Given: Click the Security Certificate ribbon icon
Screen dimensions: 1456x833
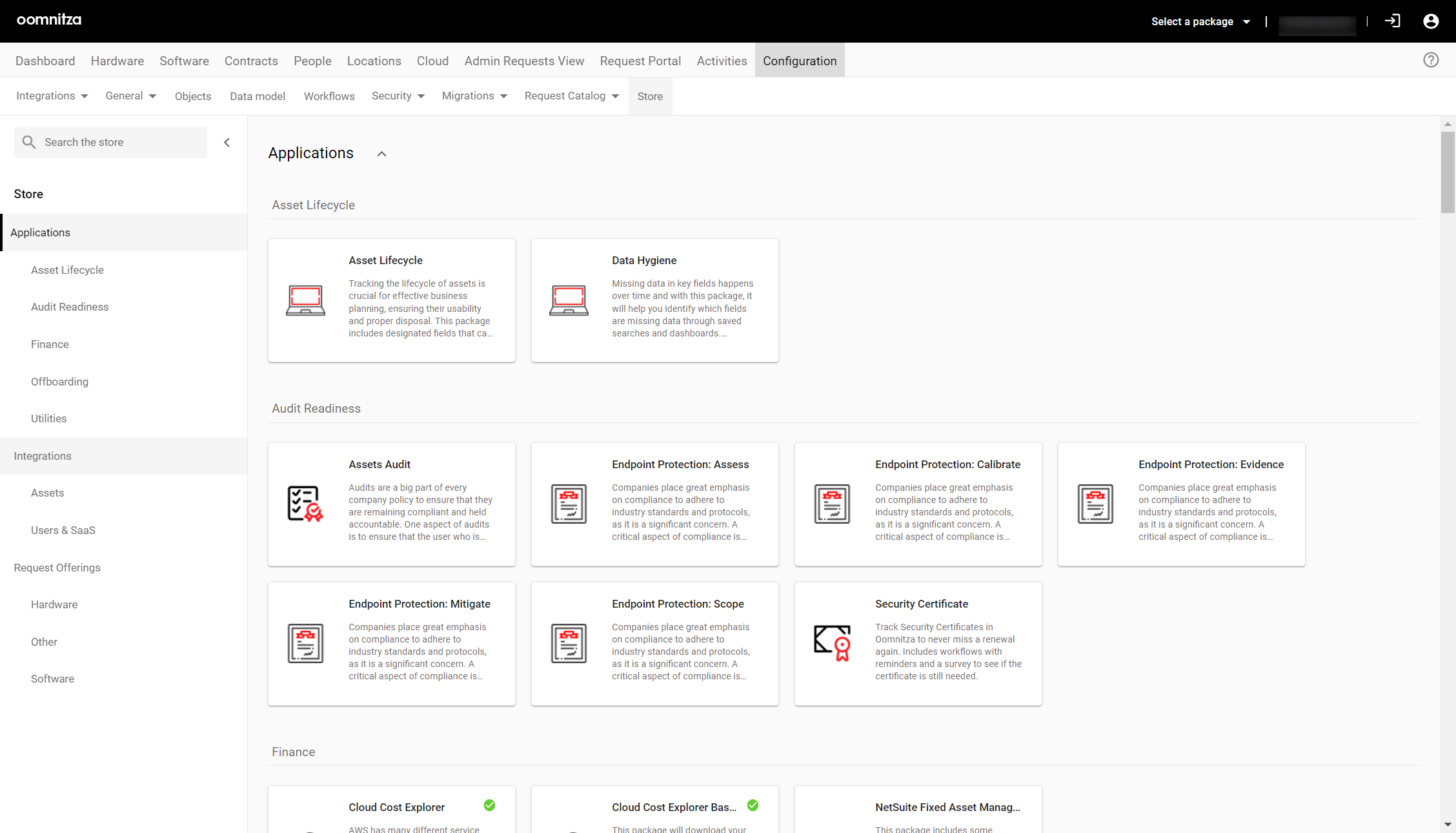Looking at the screenshot, I should pyautogui.click(x=832, y=643).
